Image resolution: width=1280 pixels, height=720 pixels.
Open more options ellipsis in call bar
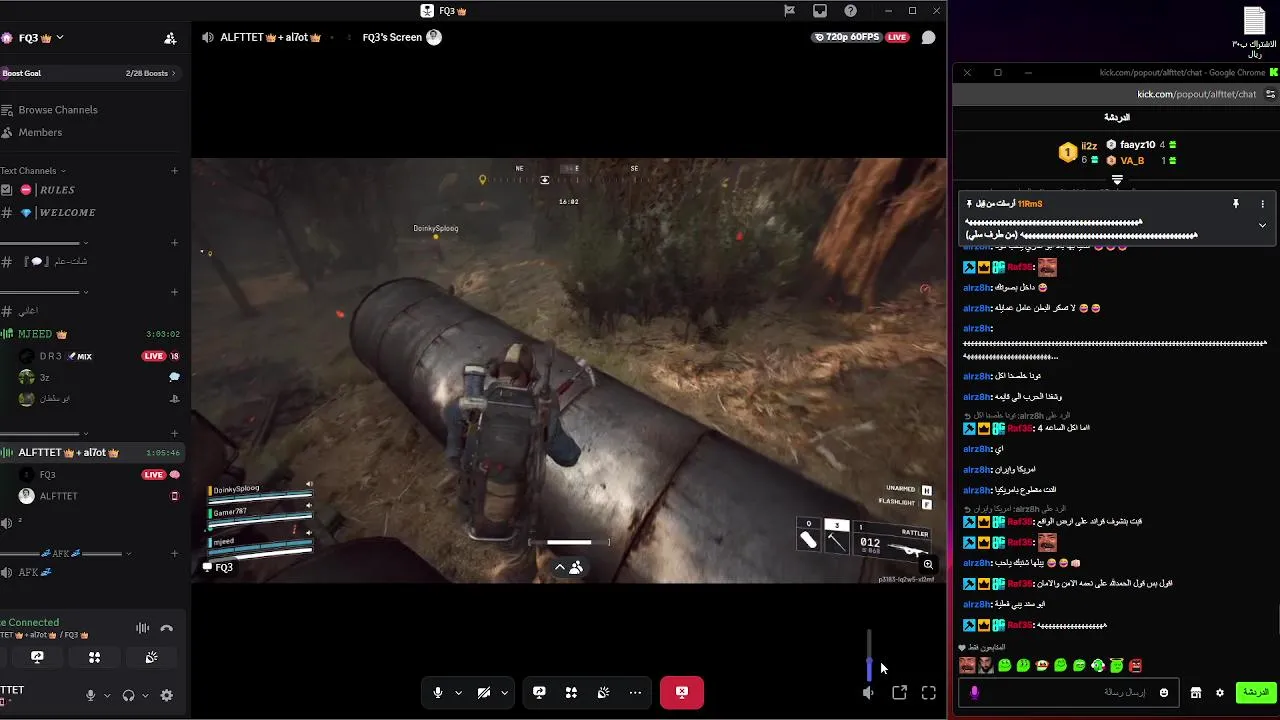(635, 692)
